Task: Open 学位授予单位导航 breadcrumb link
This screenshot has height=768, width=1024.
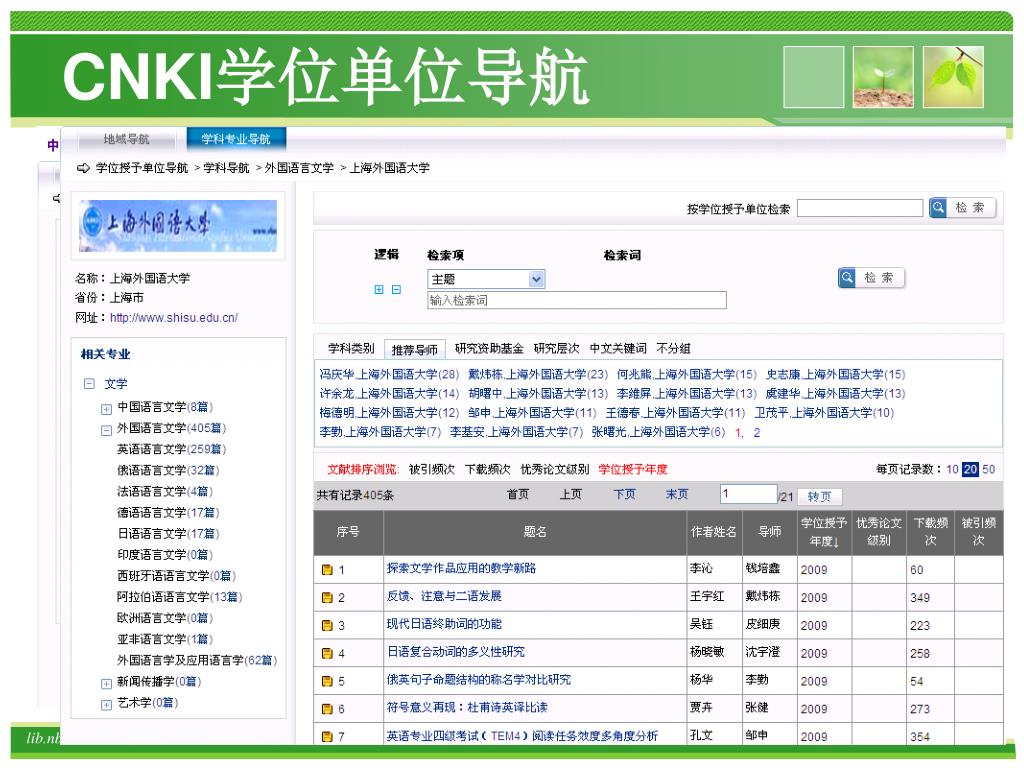Action: [142, 168]
